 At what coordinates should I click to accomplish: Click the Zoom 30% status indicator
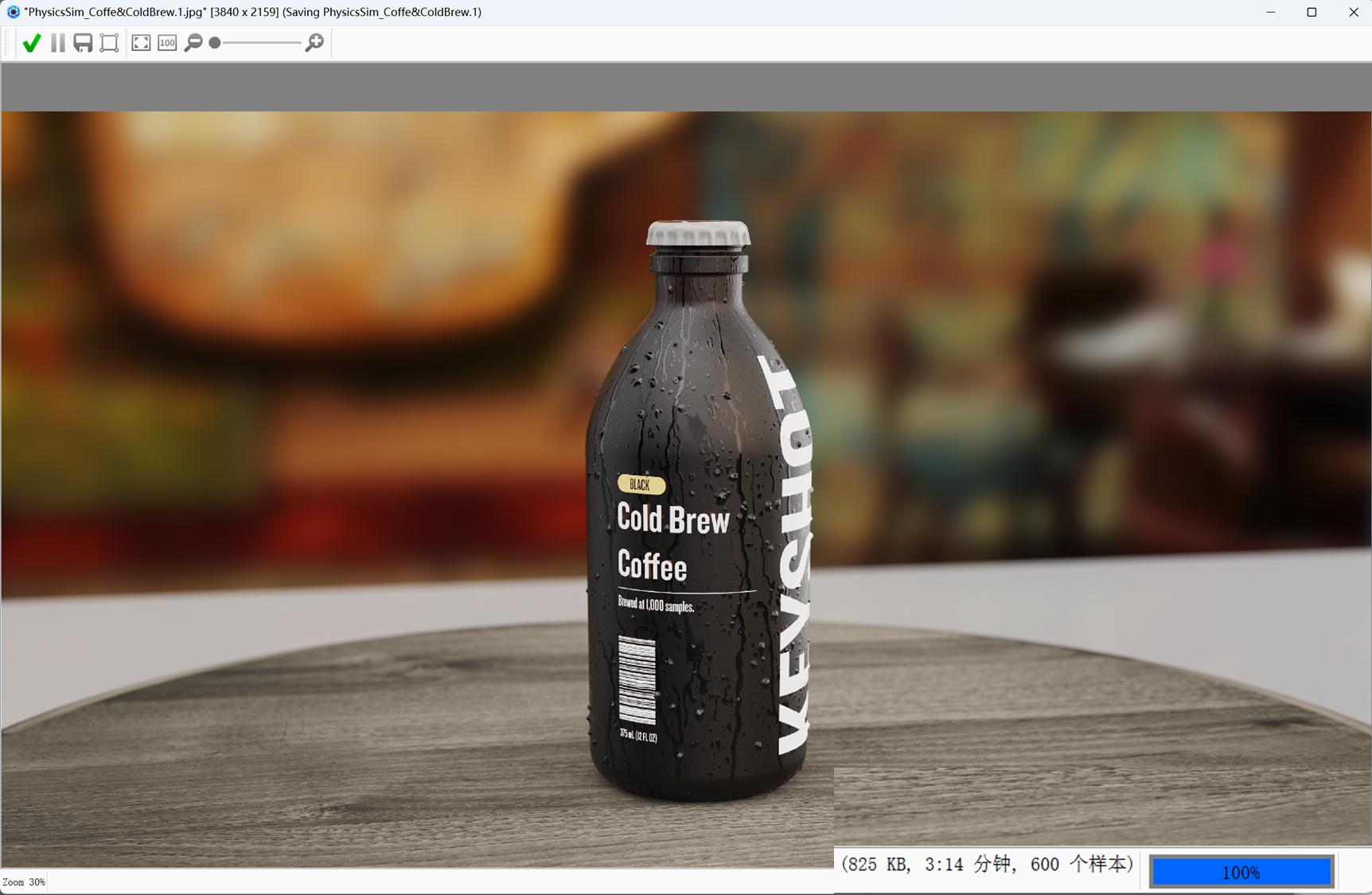coord(24,881)
